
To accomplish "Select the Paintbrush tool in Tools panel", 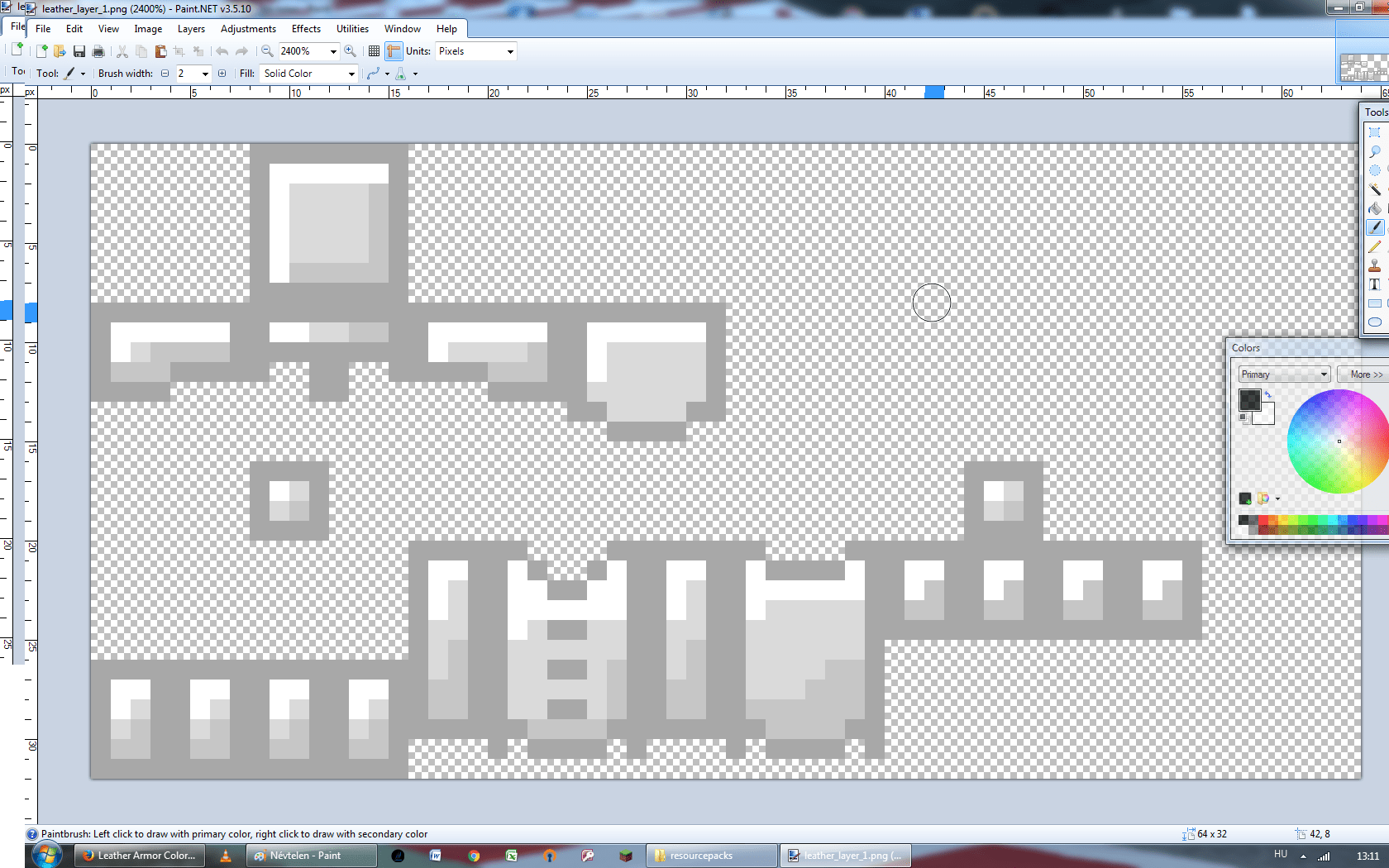I will point(1374,227).
